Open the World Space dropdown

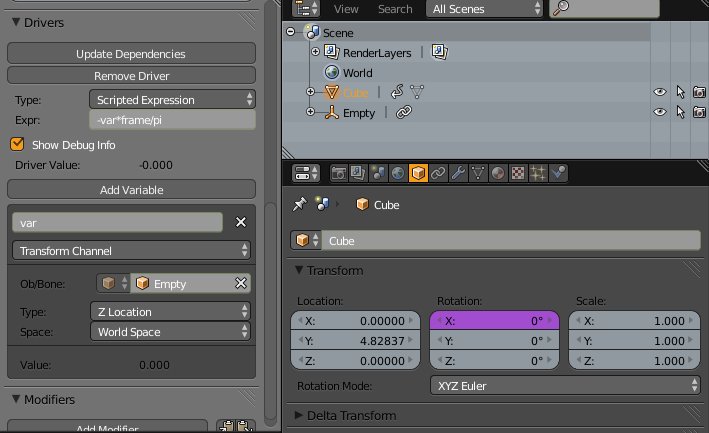[170, 331]
